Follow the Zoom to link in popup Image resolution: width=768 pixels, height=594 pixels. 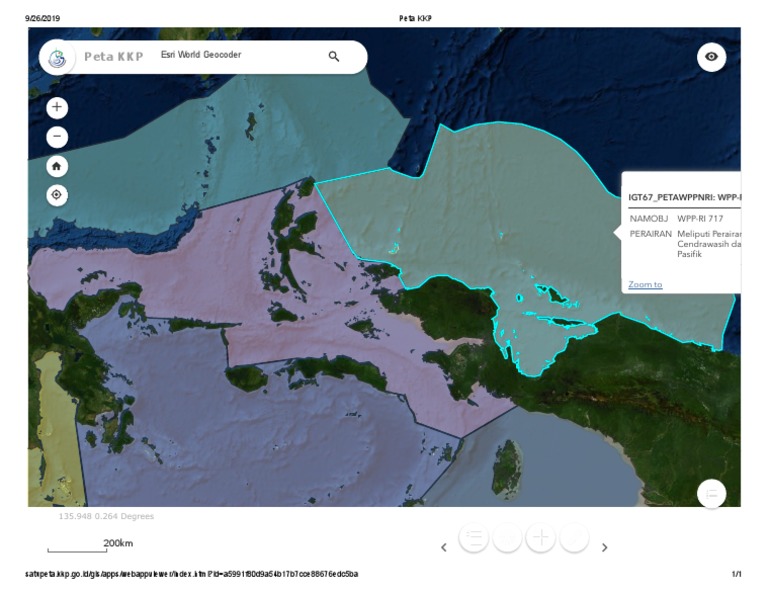tap(645, 284)
